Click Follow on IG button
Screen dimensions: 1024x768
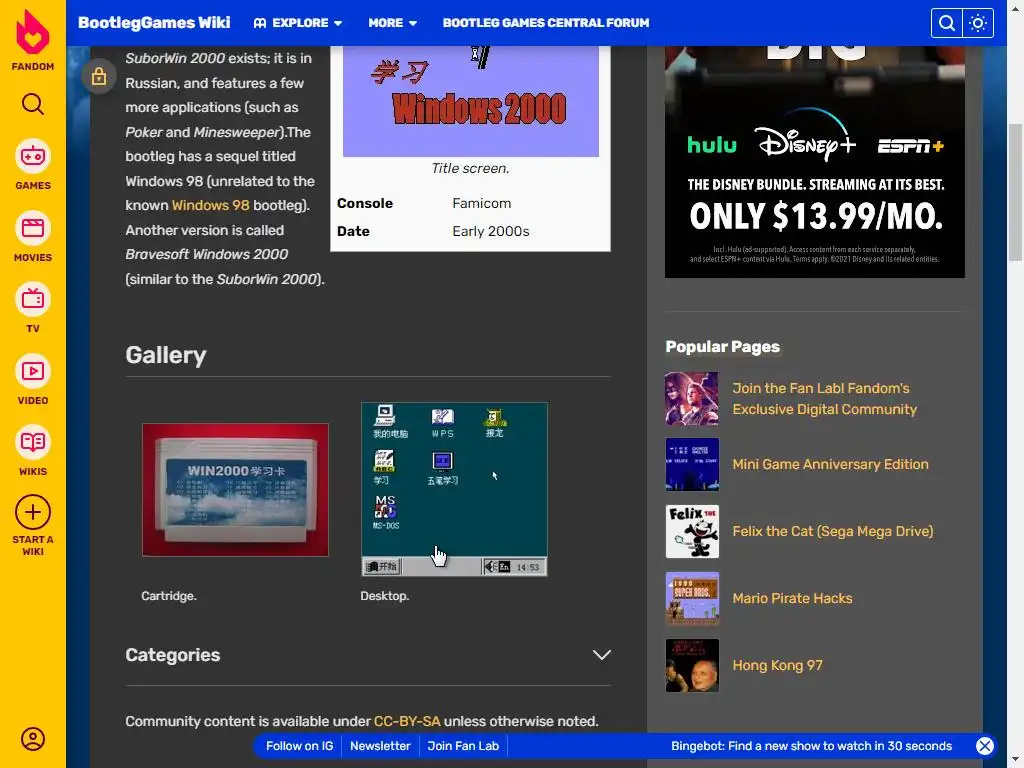click(299, 746)
